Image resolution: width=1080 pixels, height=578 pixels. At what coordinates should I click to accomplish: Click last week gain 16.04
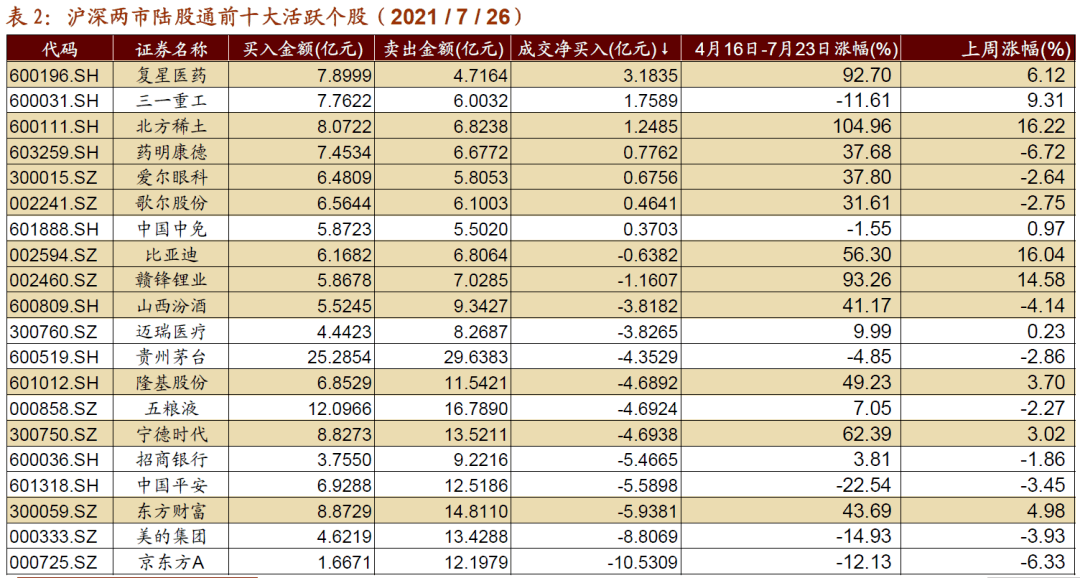point(1041,255)
